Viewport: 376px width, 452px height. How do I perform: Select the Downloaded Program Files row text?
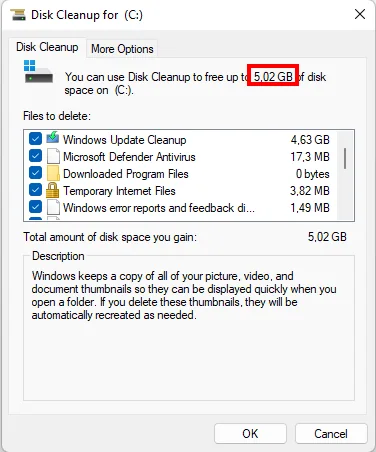tap(126, 174)
